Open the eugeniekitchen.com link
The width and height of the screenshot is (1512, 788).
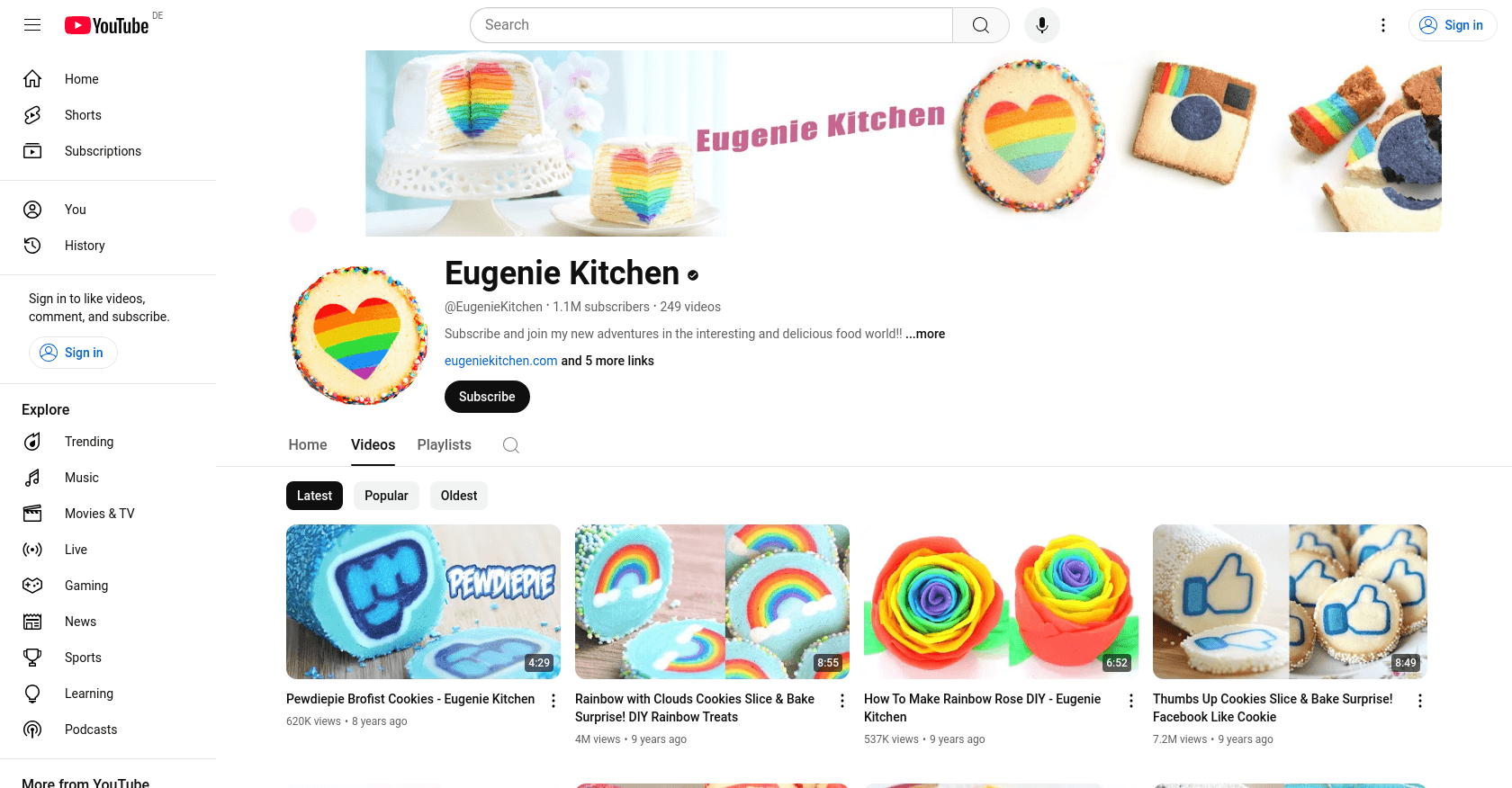pos(501,361)
